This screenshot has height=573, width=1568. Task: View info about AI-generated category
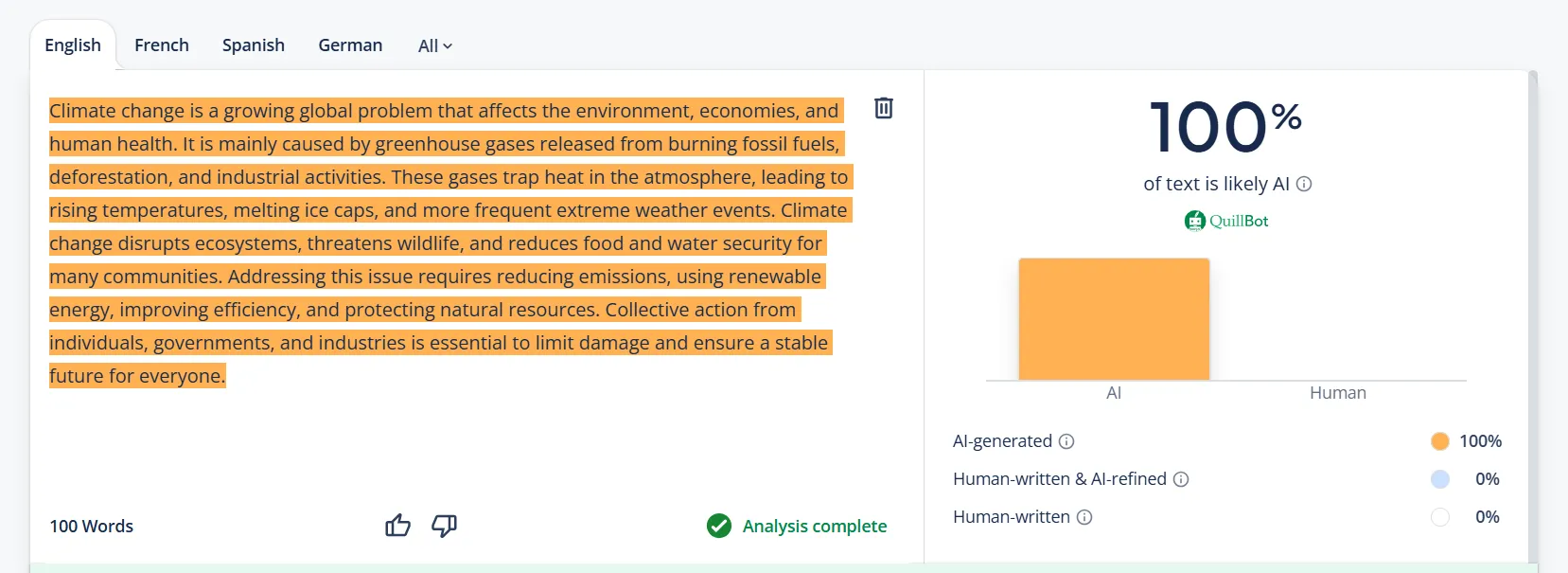pyautogui.click(x=1066, y=440)
